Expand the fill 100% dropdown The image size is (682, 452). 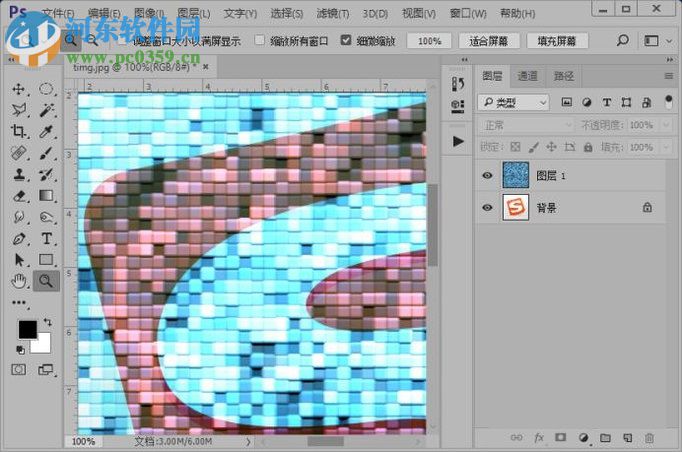[x=667, y=147]
